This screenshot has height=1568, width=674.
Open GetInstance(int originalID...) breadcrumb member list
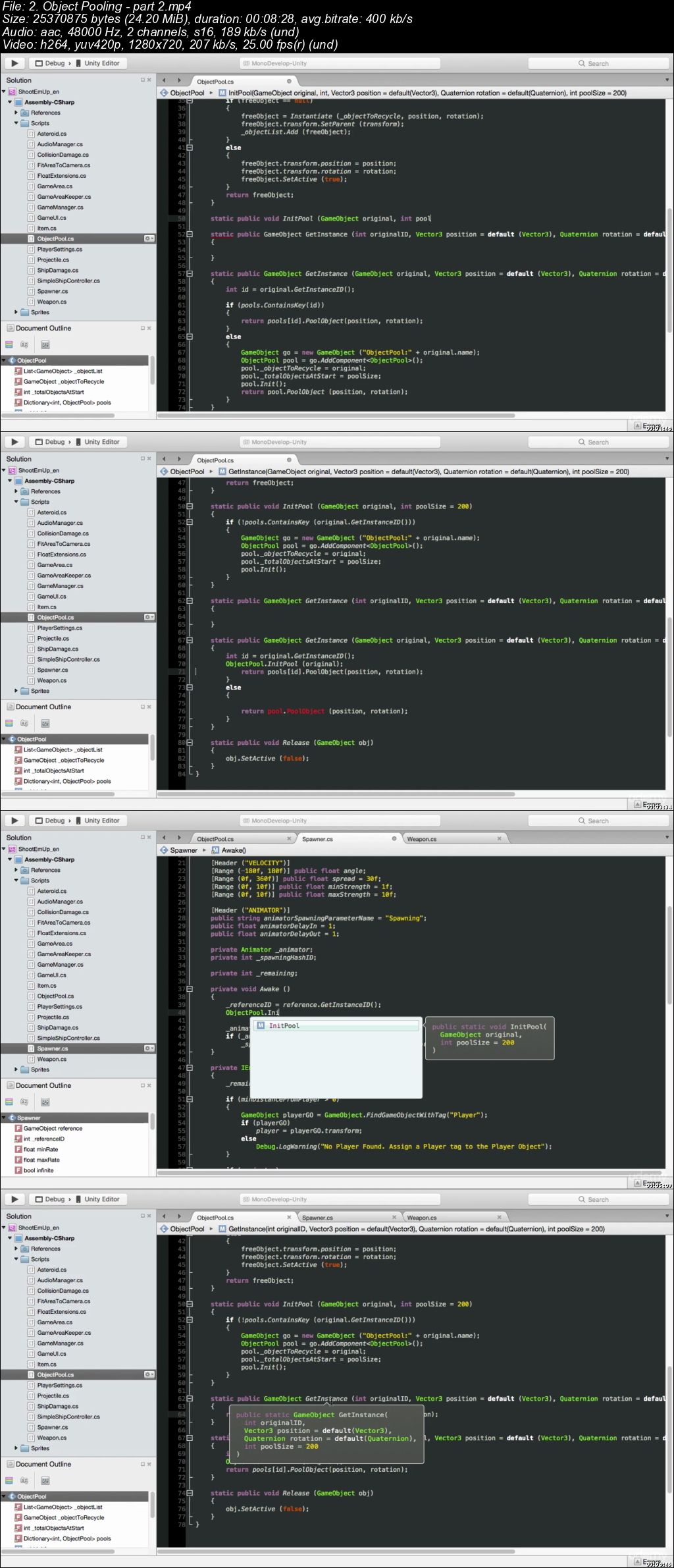411,1229
